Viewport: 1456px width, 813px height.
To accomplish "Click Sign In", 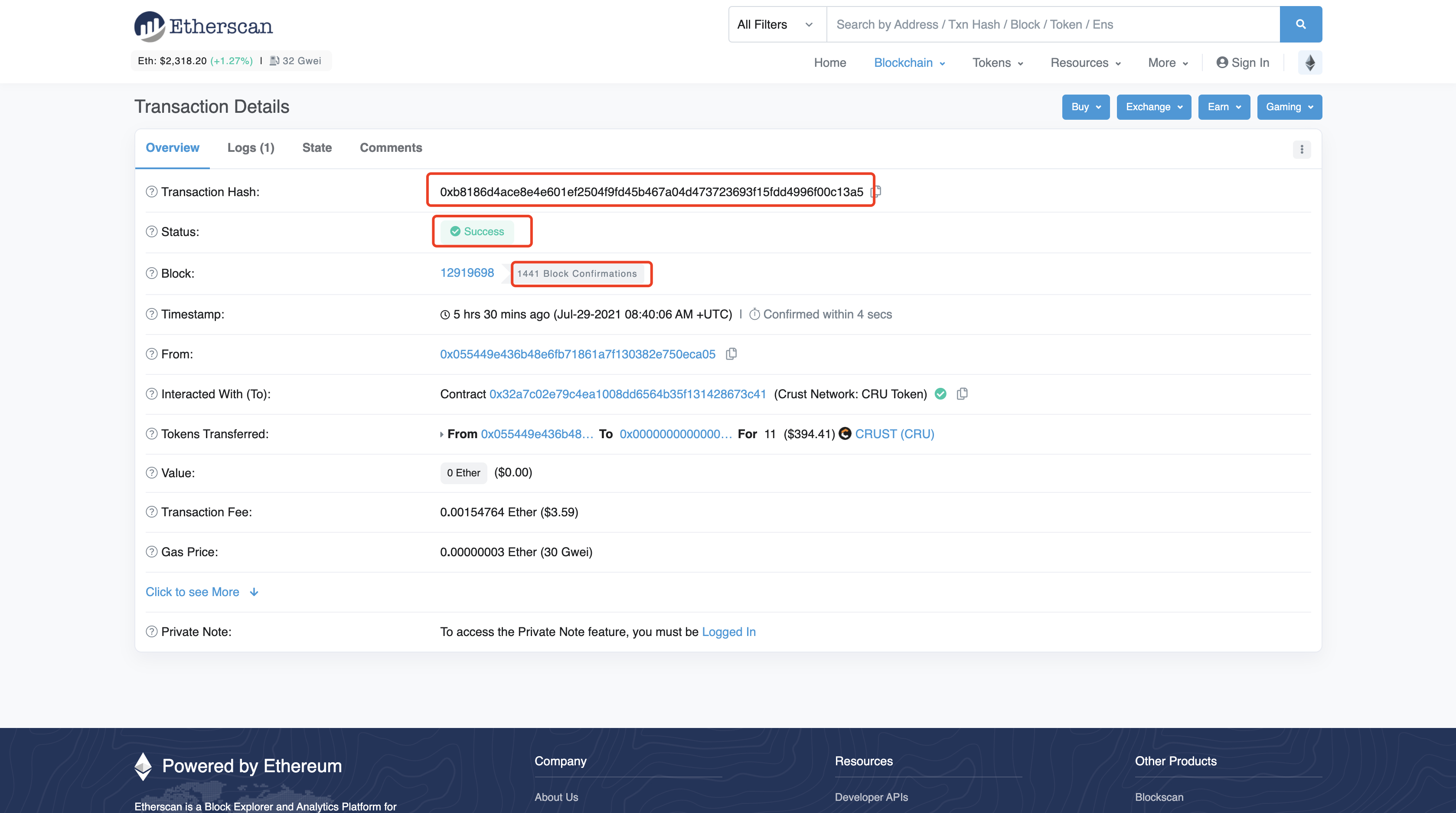I will (x=1242, y=63).
